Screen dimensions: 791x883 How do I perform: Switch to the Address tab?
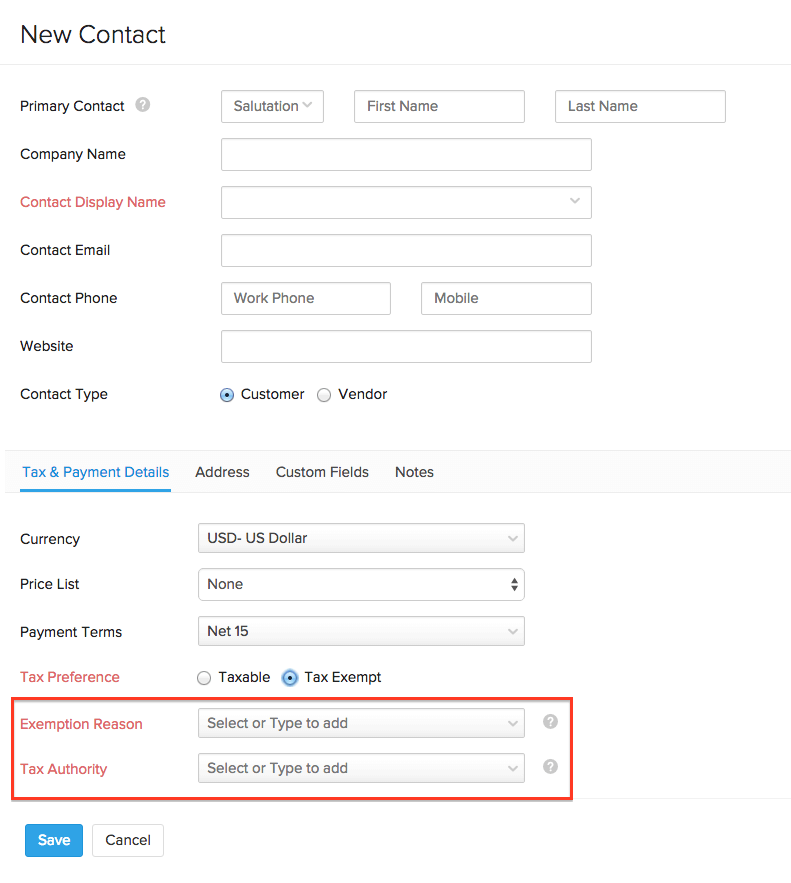point(222,472)
